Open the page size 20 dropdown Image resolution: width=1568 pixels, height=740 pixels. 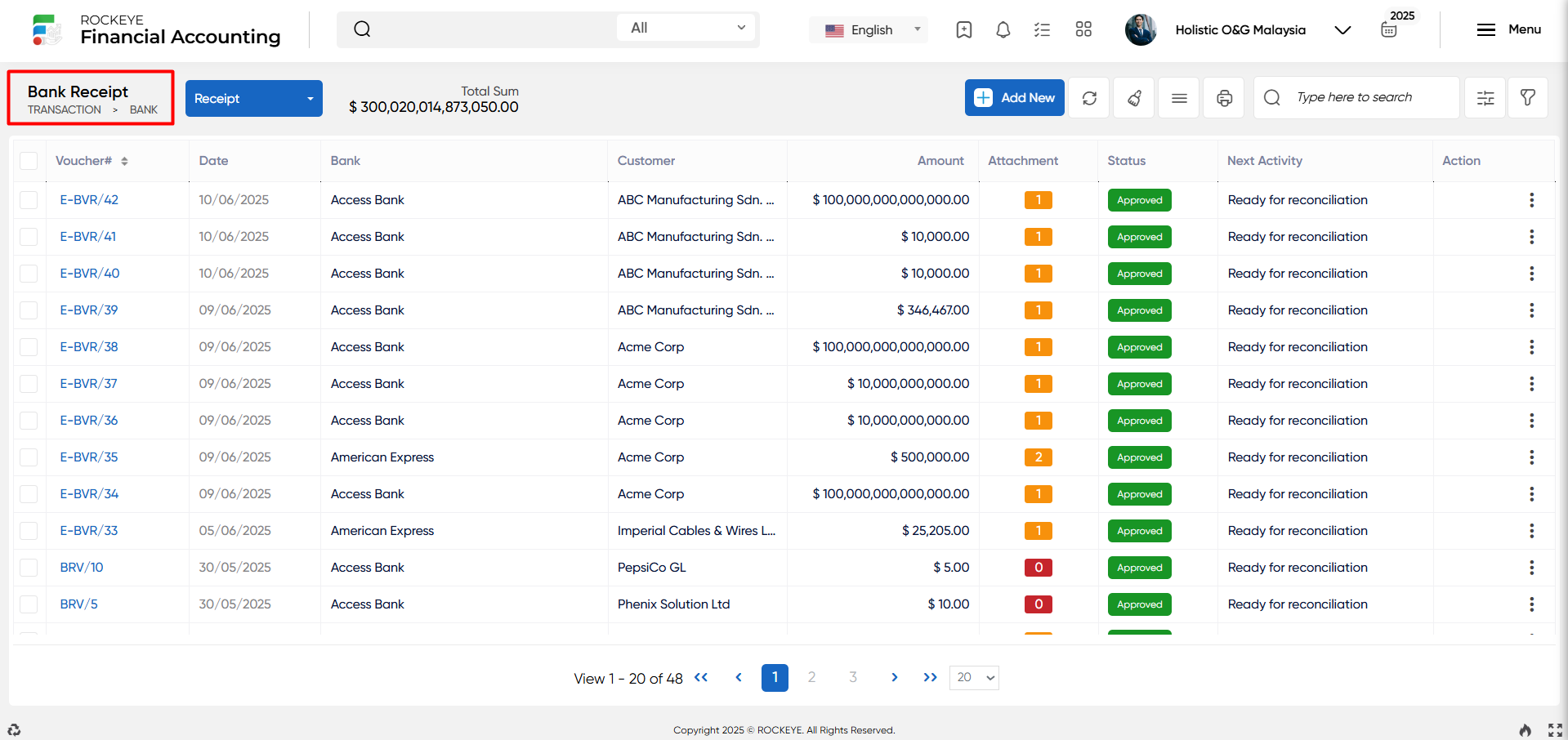tap(974, 677)
